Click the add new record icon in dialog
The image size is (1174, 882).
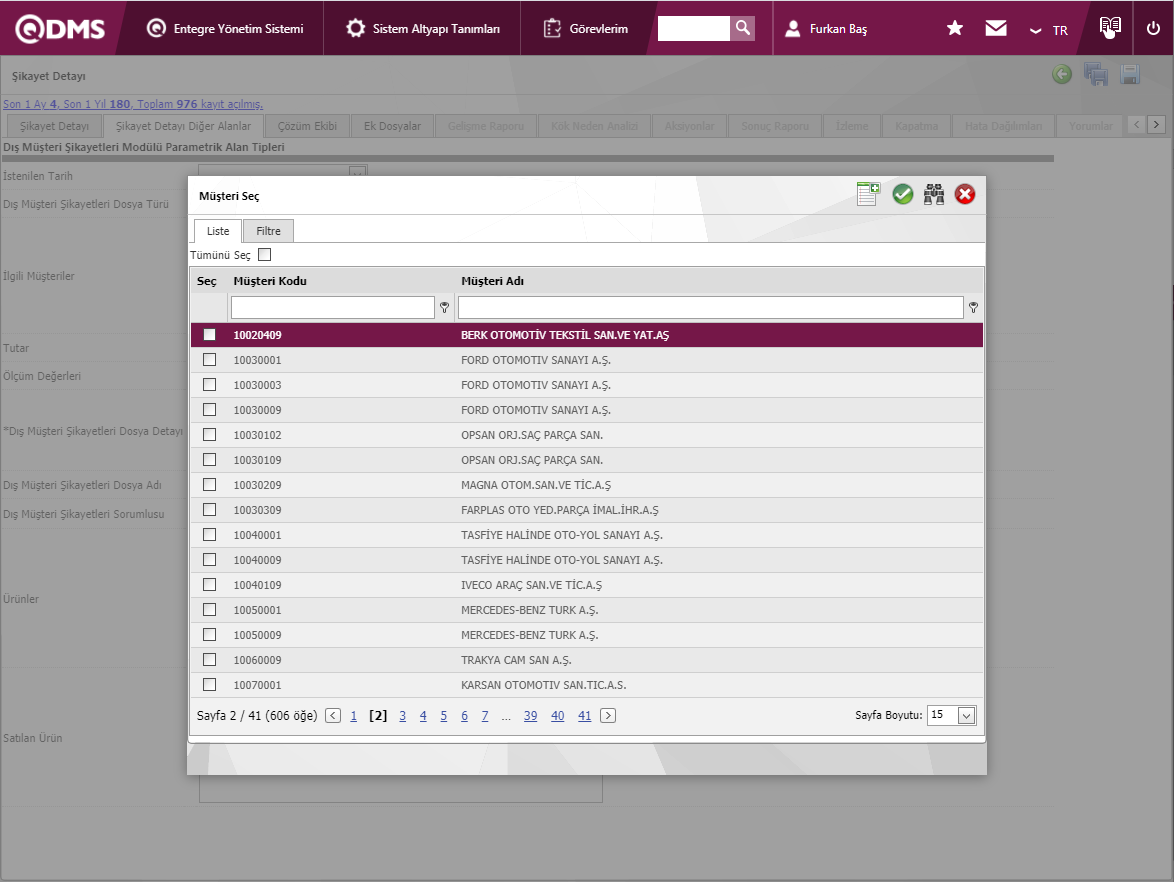(x=868, y=194)
